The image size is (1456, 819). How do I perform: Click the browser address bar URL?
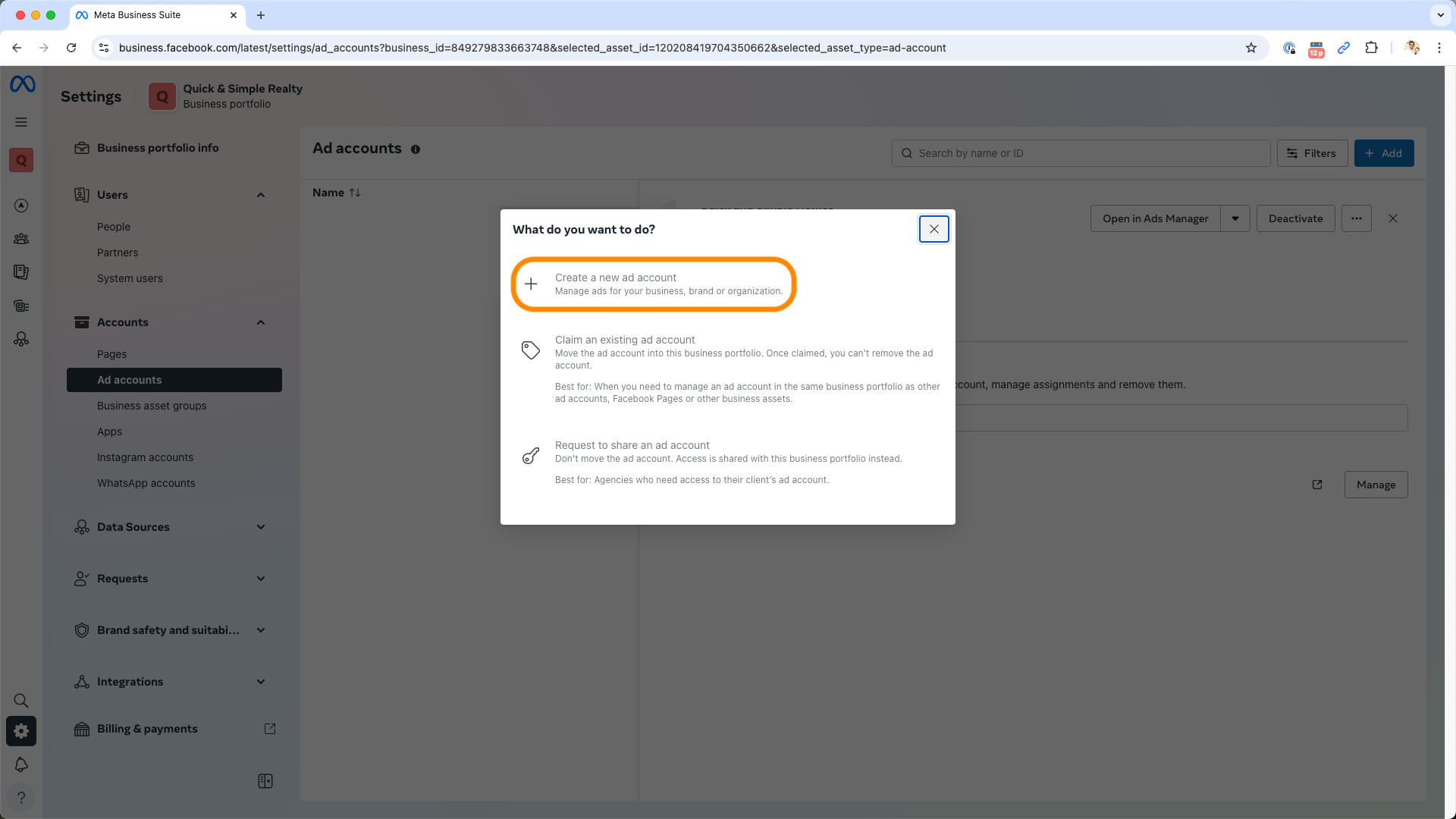point(532,48)
